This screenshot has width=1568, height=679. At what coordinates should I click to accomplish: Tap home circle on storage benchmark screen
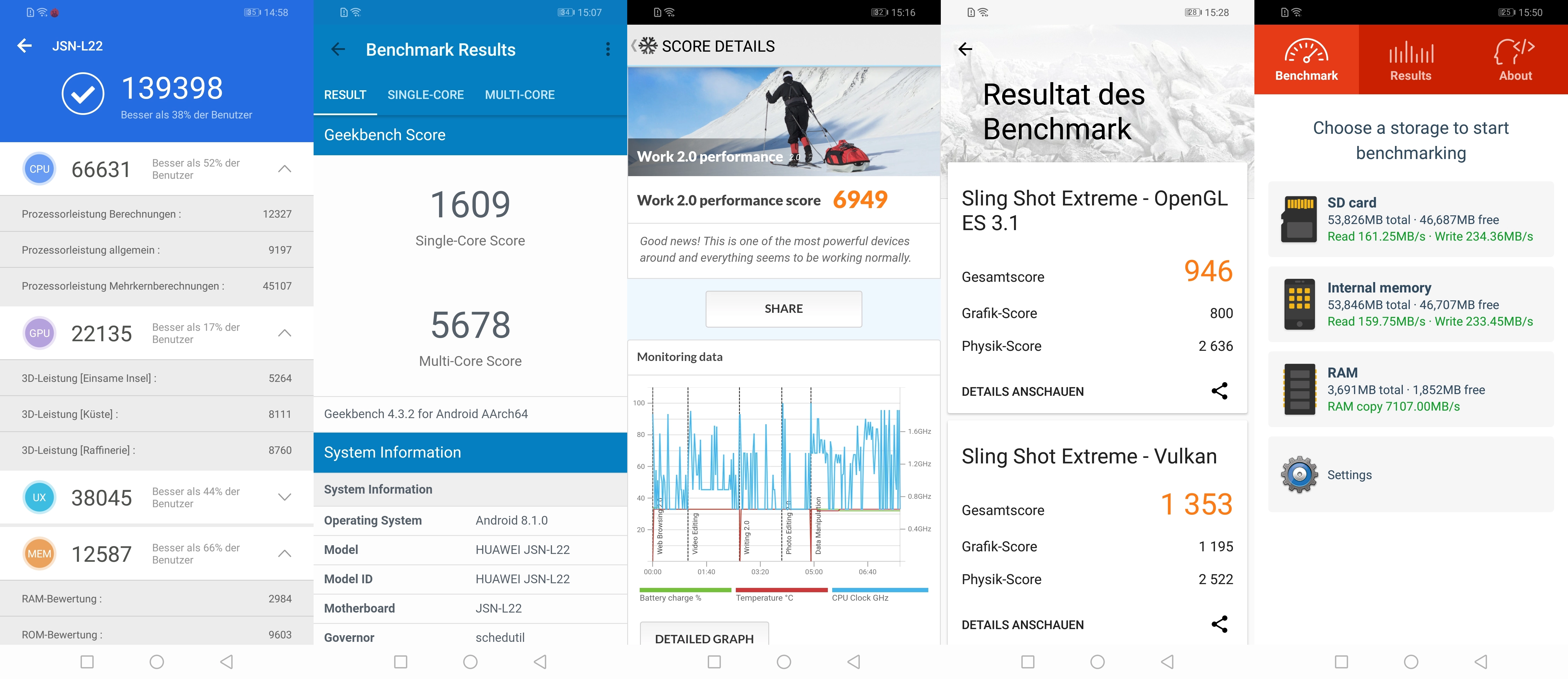pos(1411,661)
